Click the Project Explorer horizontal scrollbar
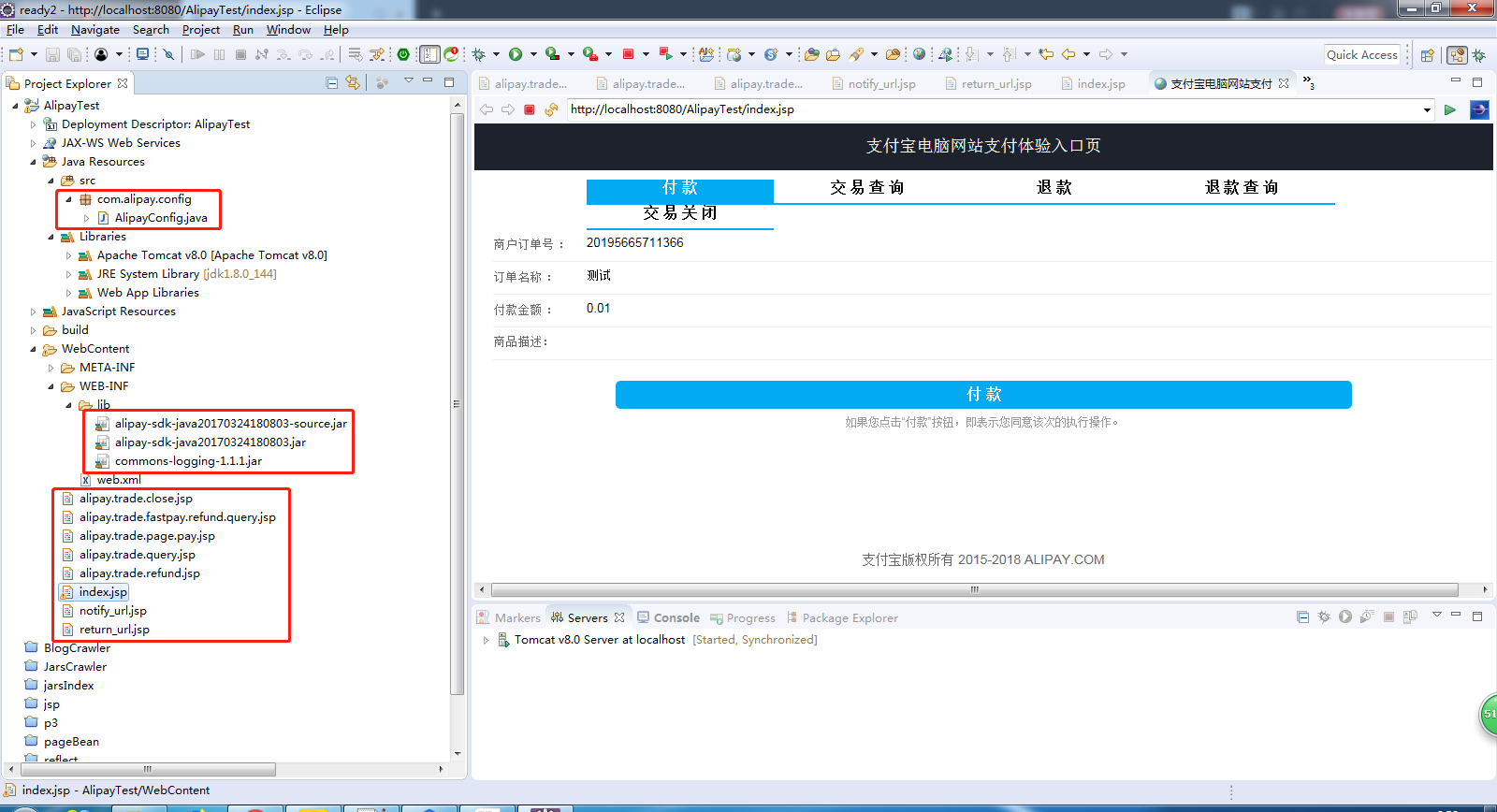The width and height of the screenshot is (1497, 812). tap(147, 769)
